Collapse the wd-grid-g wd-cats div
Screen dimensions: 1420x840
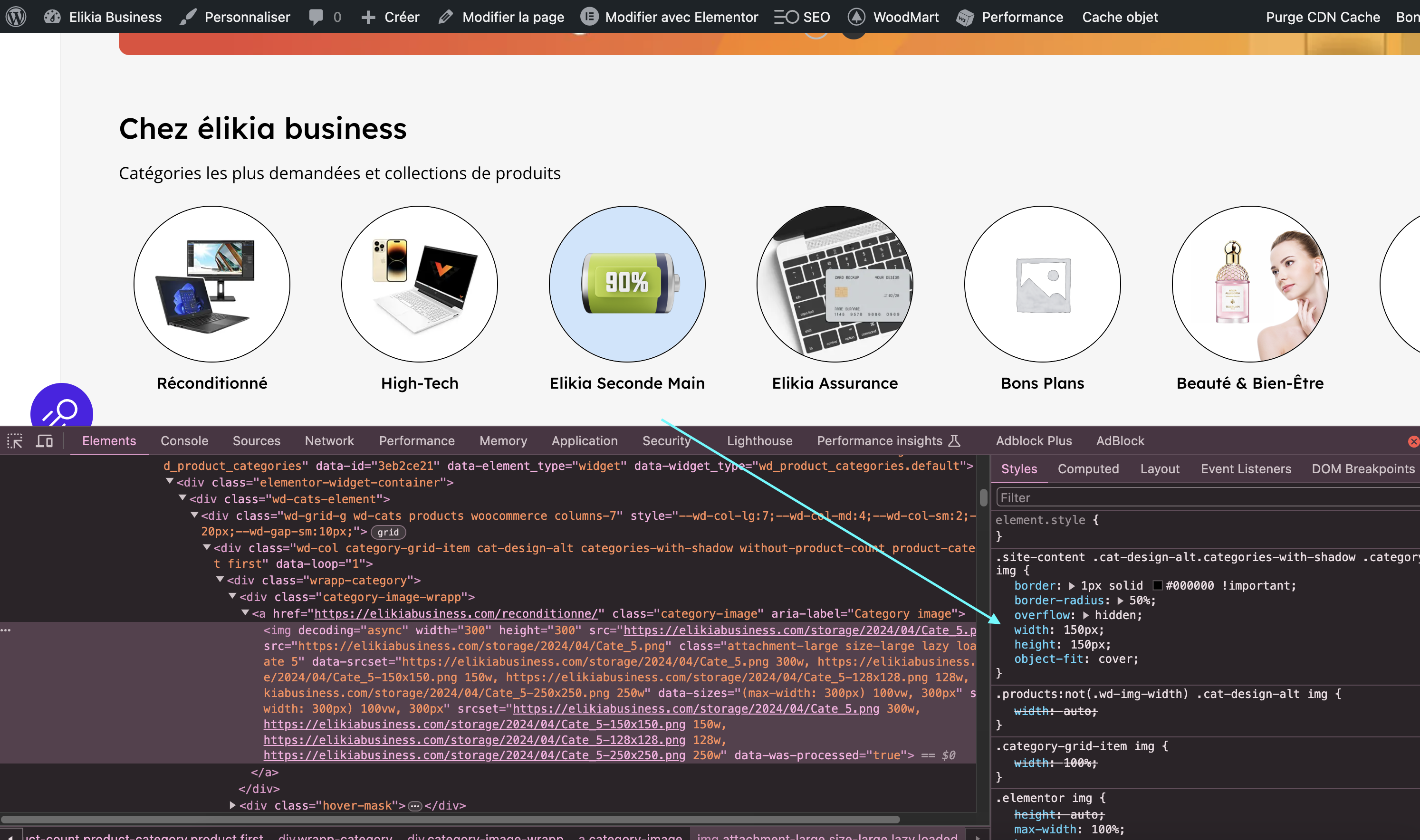click(194, 515)
